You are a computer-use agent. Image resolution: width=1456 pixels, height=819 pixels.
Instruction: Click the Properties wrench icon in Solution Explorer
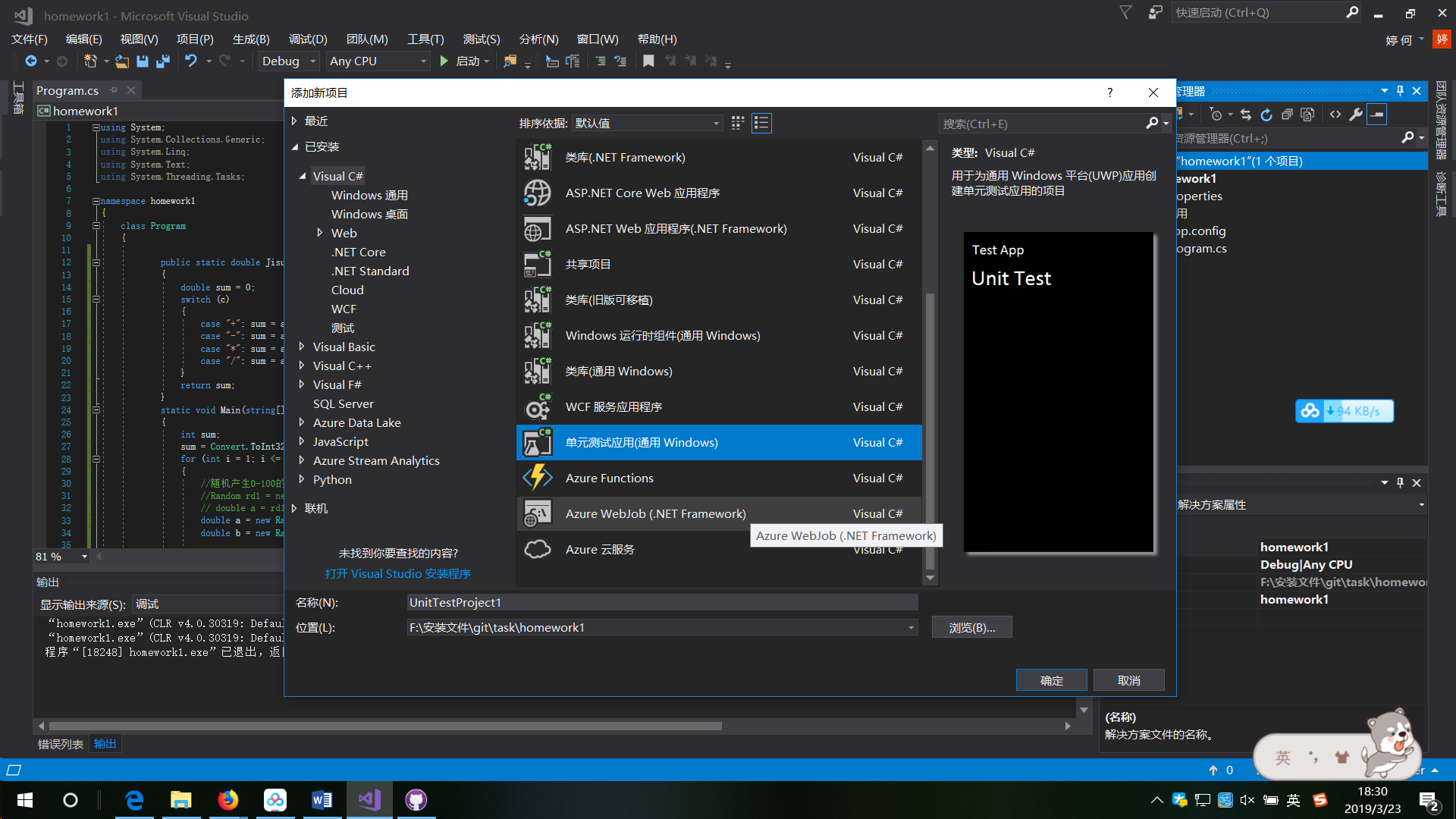coord(1356,115)
